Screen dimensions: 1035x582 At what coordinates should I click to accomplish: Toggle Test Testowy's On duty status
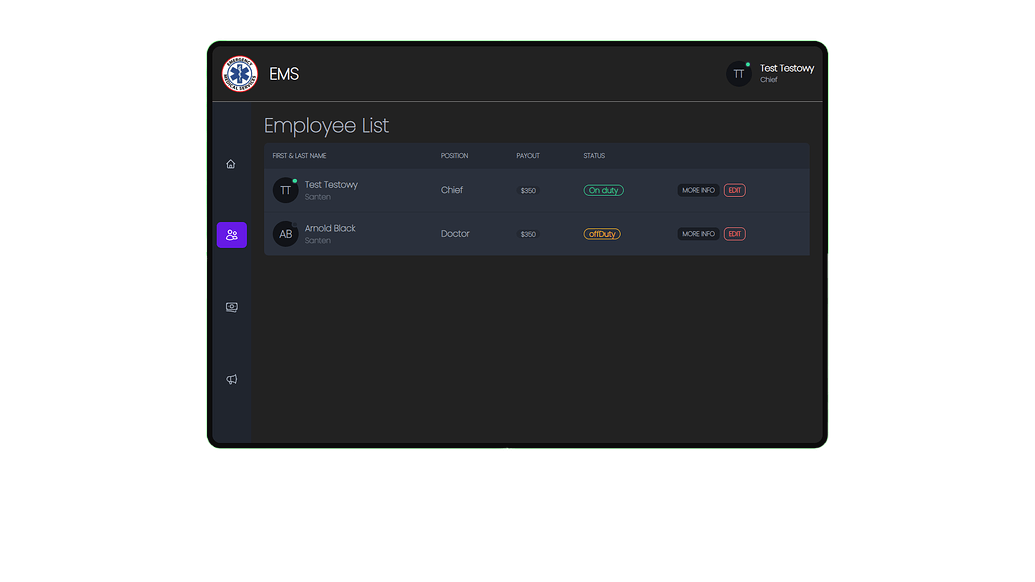tap(603, 189)
